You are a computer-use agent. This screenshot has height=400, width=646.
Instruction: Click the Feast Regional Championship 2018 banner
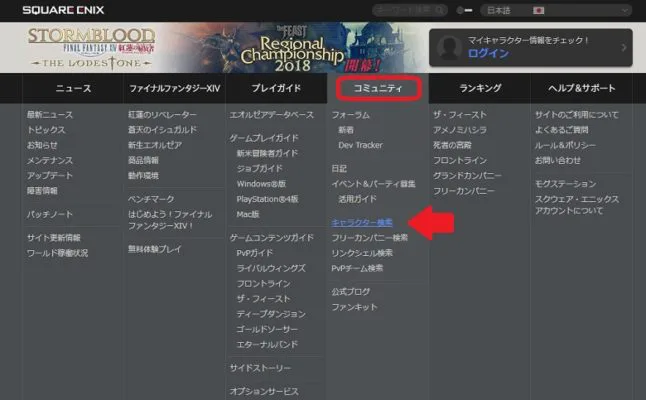coord(293,48)
